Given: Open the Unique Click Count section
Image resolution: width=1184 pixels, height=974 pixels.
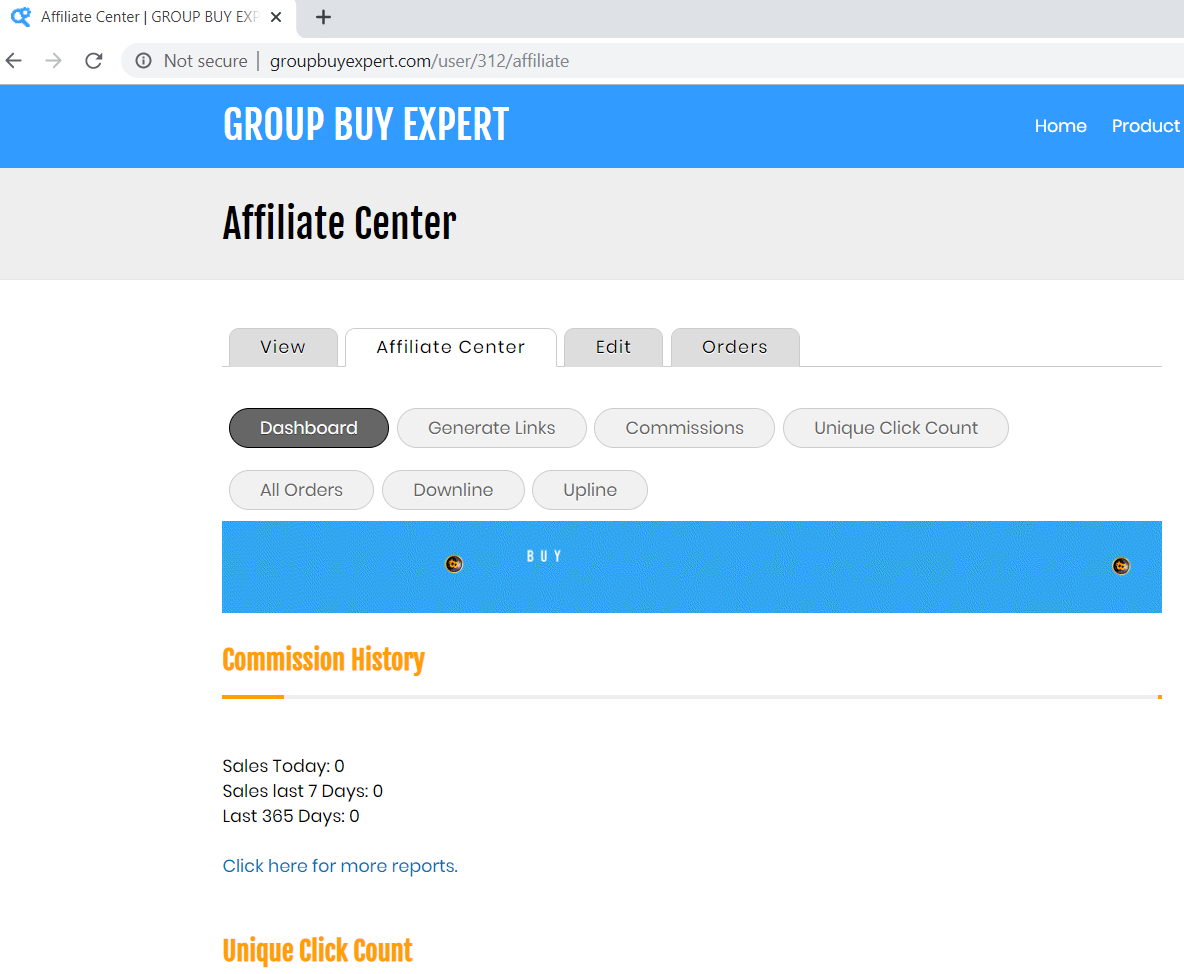Looking at the screenshot, I should click(895, 428).
